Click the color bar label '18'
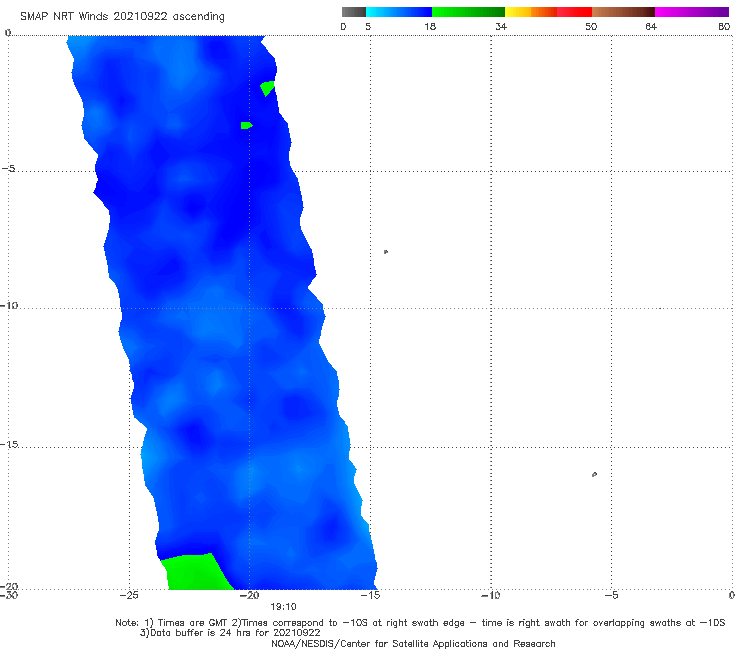The image size is (740, 650). point(430,26)
